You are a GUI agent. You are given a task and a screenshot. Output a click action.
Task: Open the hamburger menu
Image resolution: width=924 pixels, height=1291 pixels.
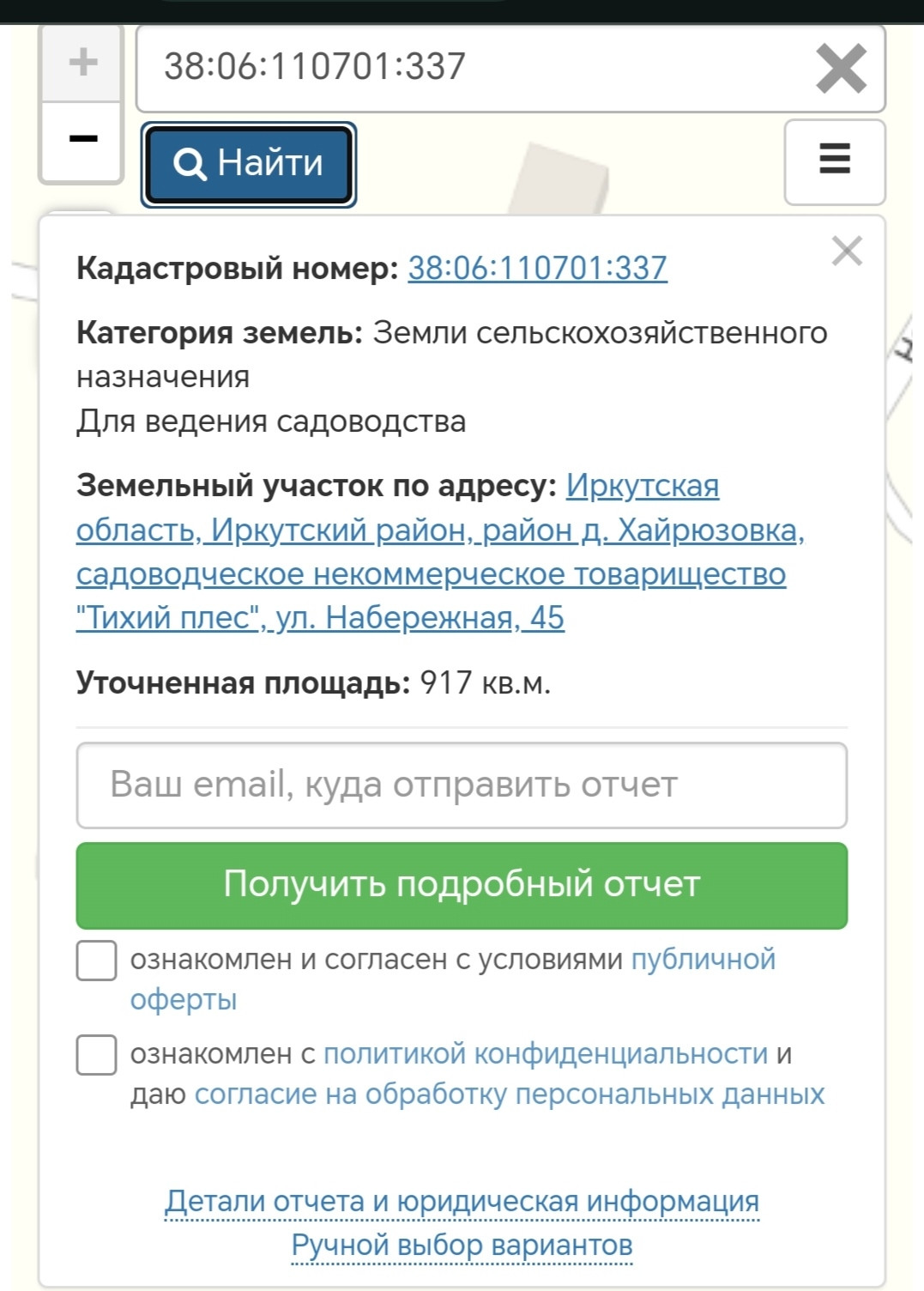tap(834, 161)
